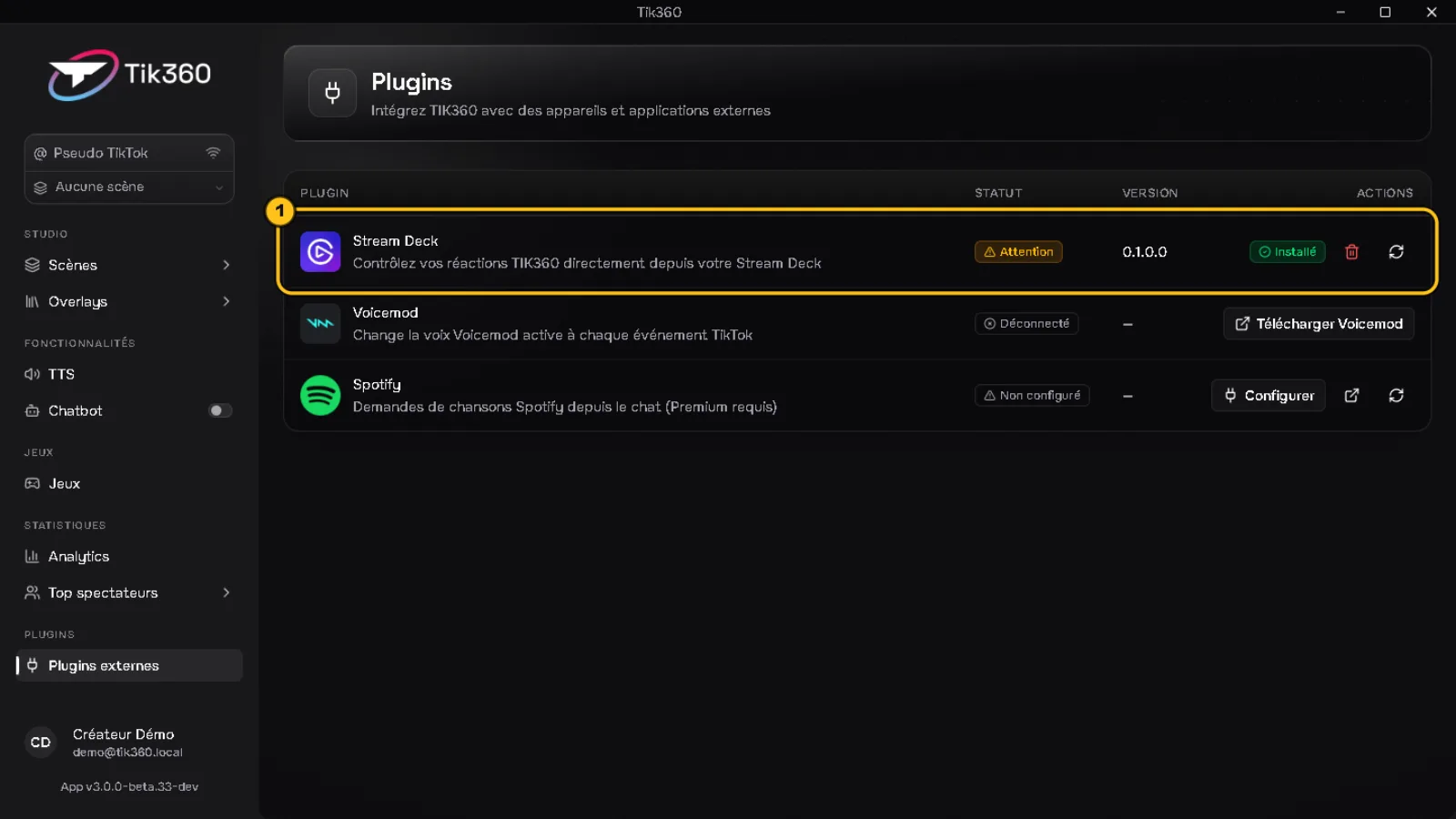Click the Overlays library icon
This screenshot has width=1456, height=819.
pos(32,301)
